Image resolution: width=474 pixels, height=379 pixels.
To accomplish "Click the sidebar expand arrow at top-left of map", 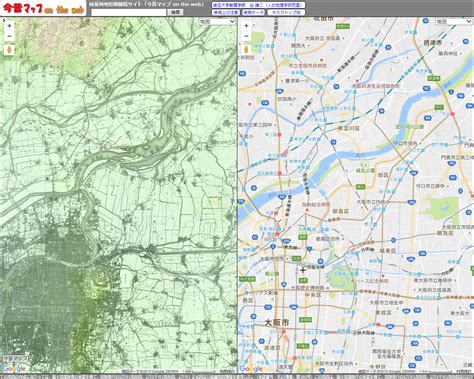I will (3, 20).
